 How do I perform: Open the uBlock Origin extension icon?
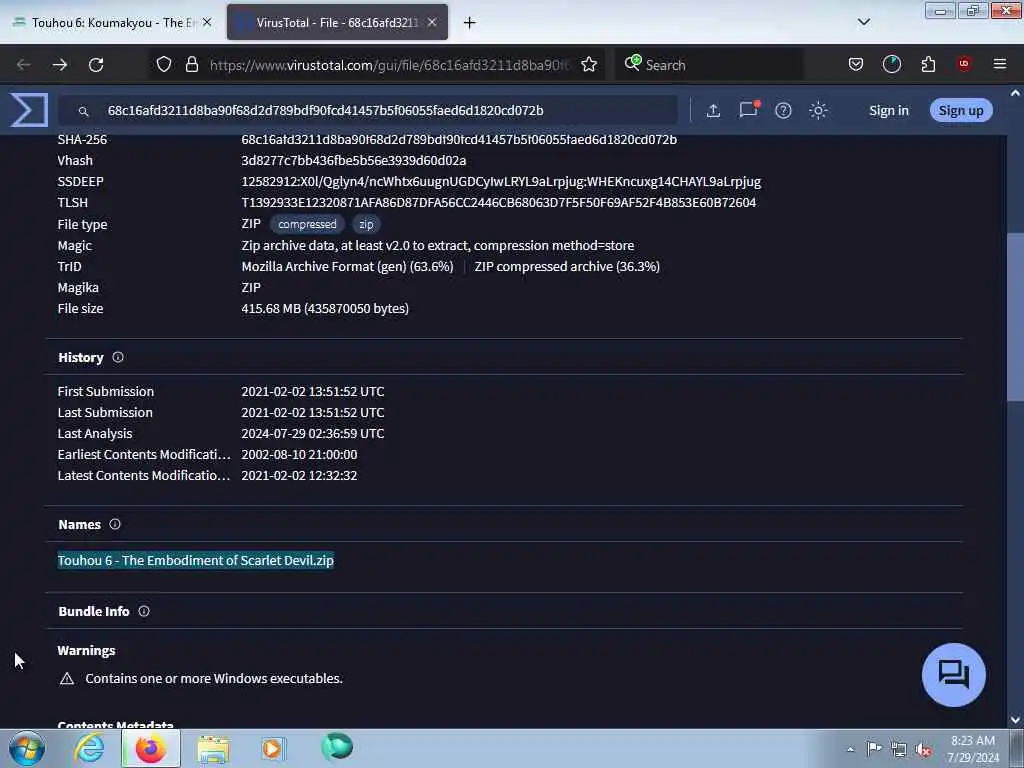click(x=964, y=64)
